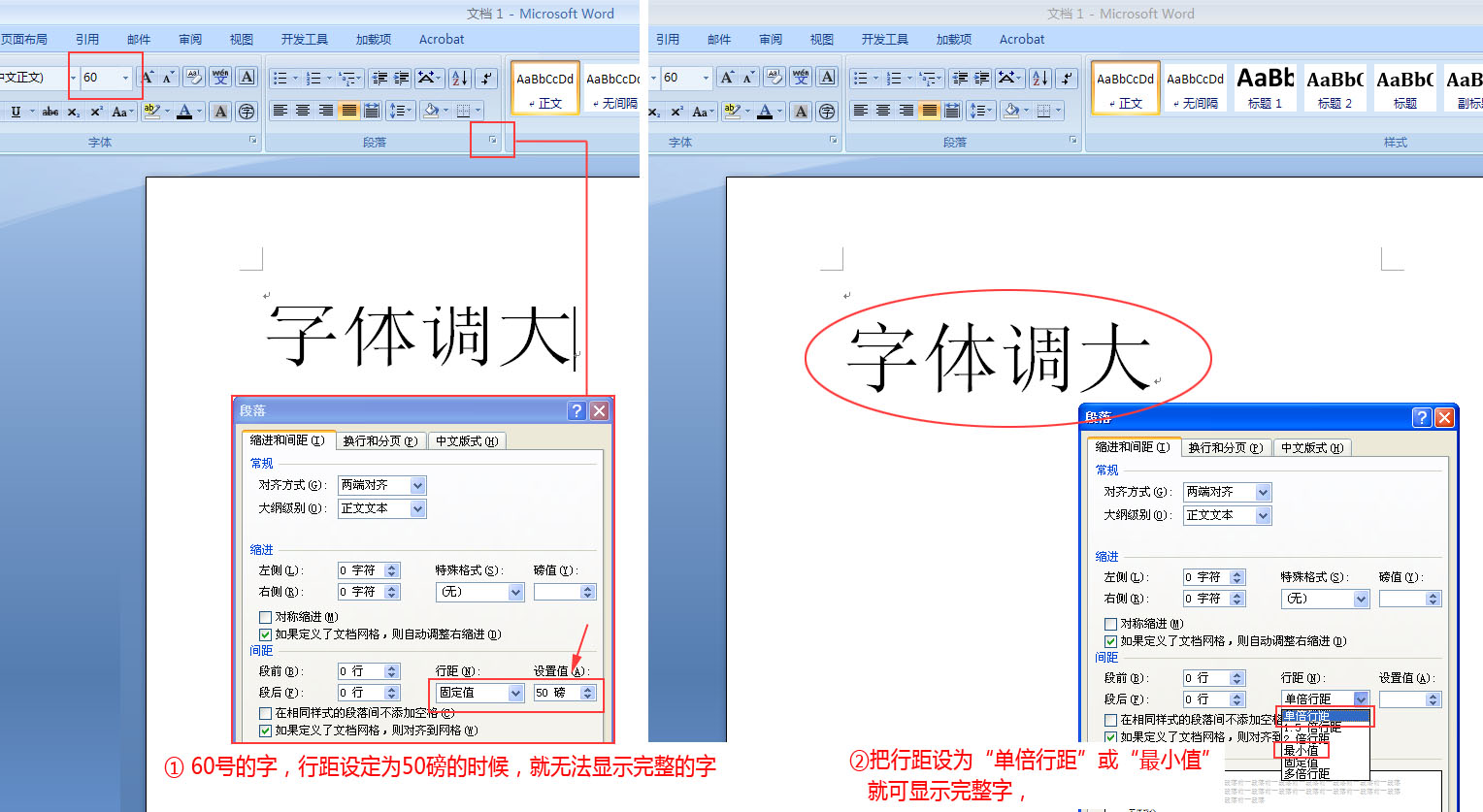The width and height of the screenshot is (1483, 812).
Task: Apply subscript x₂ in left Word window
Action: pos(74,112)
